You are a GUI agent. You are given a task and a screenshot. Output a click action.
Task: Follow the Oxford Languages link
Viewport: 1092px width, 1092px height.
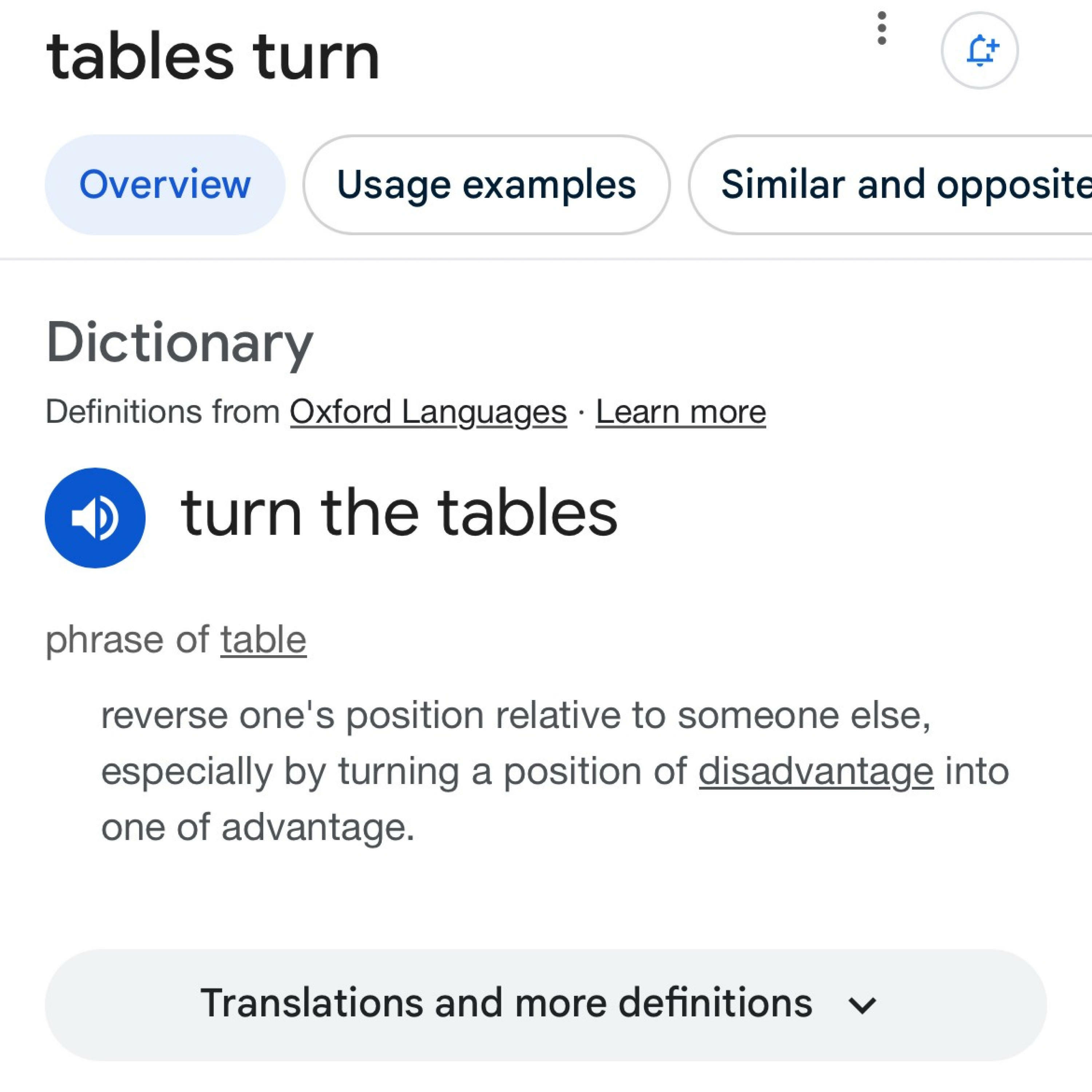(x=428, y=411)
